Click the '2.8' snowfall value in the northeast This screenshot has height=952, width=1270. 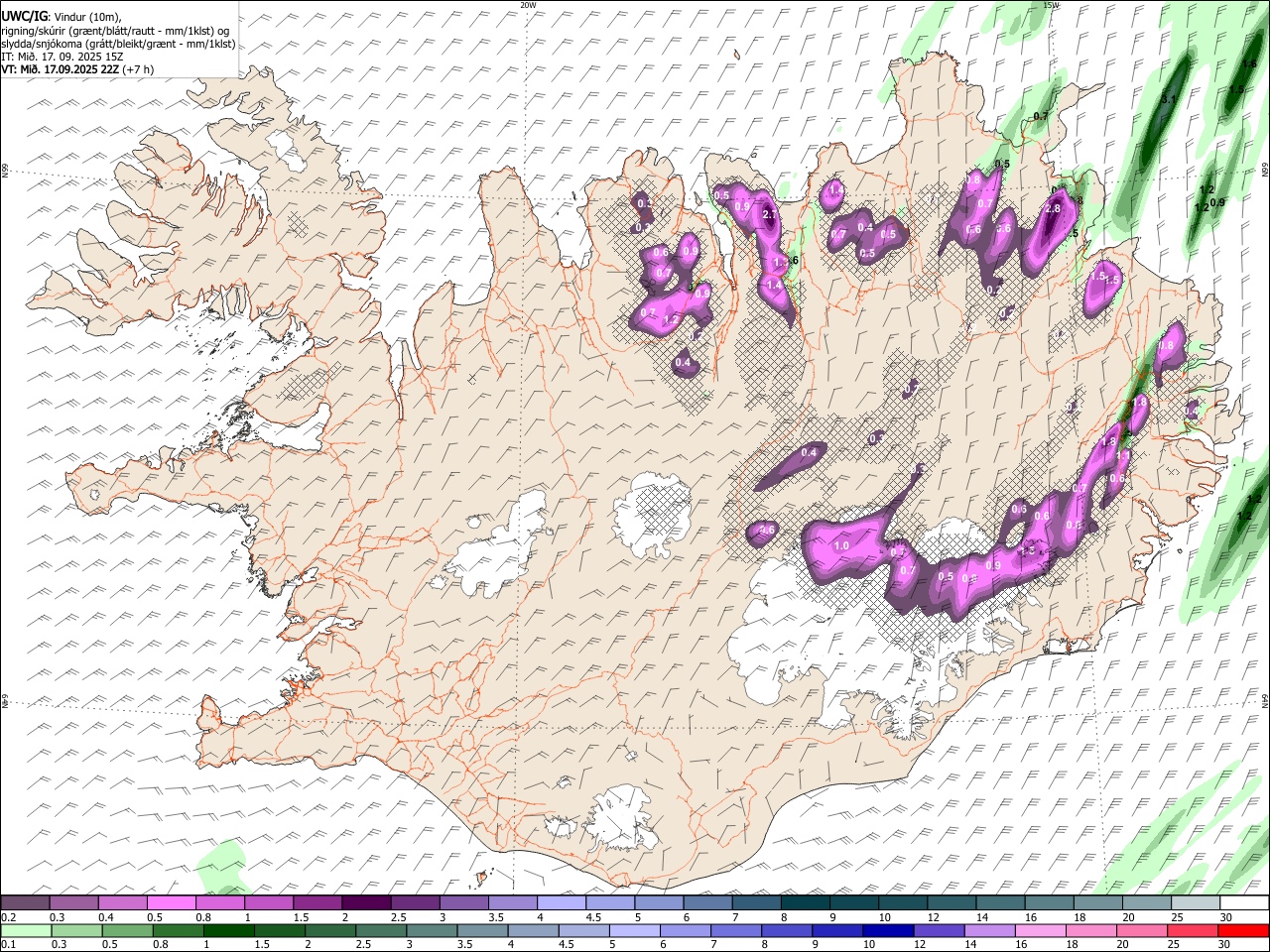pyautogui.click(x=1053, y=208)
